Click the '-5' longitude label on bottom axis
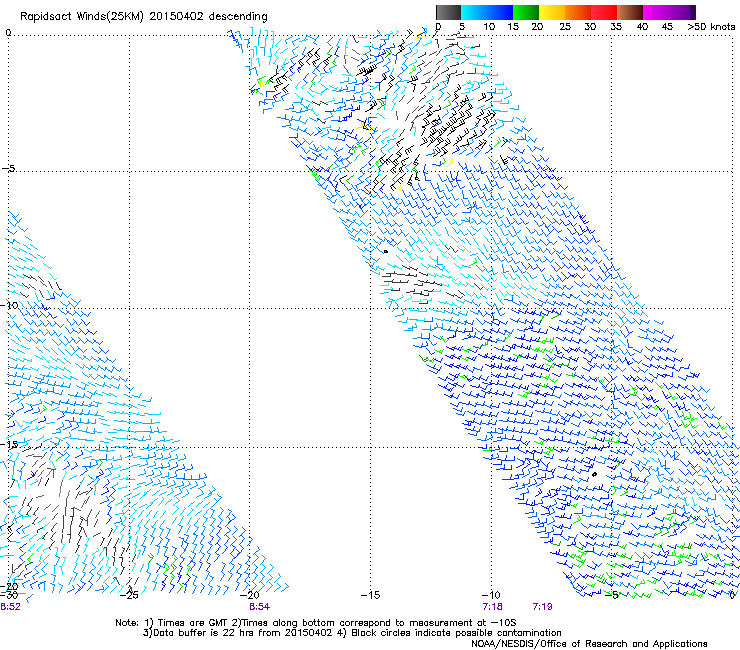The height and width of the screenshot is (650, 740). pyautogui.click(x=612, y=595)
